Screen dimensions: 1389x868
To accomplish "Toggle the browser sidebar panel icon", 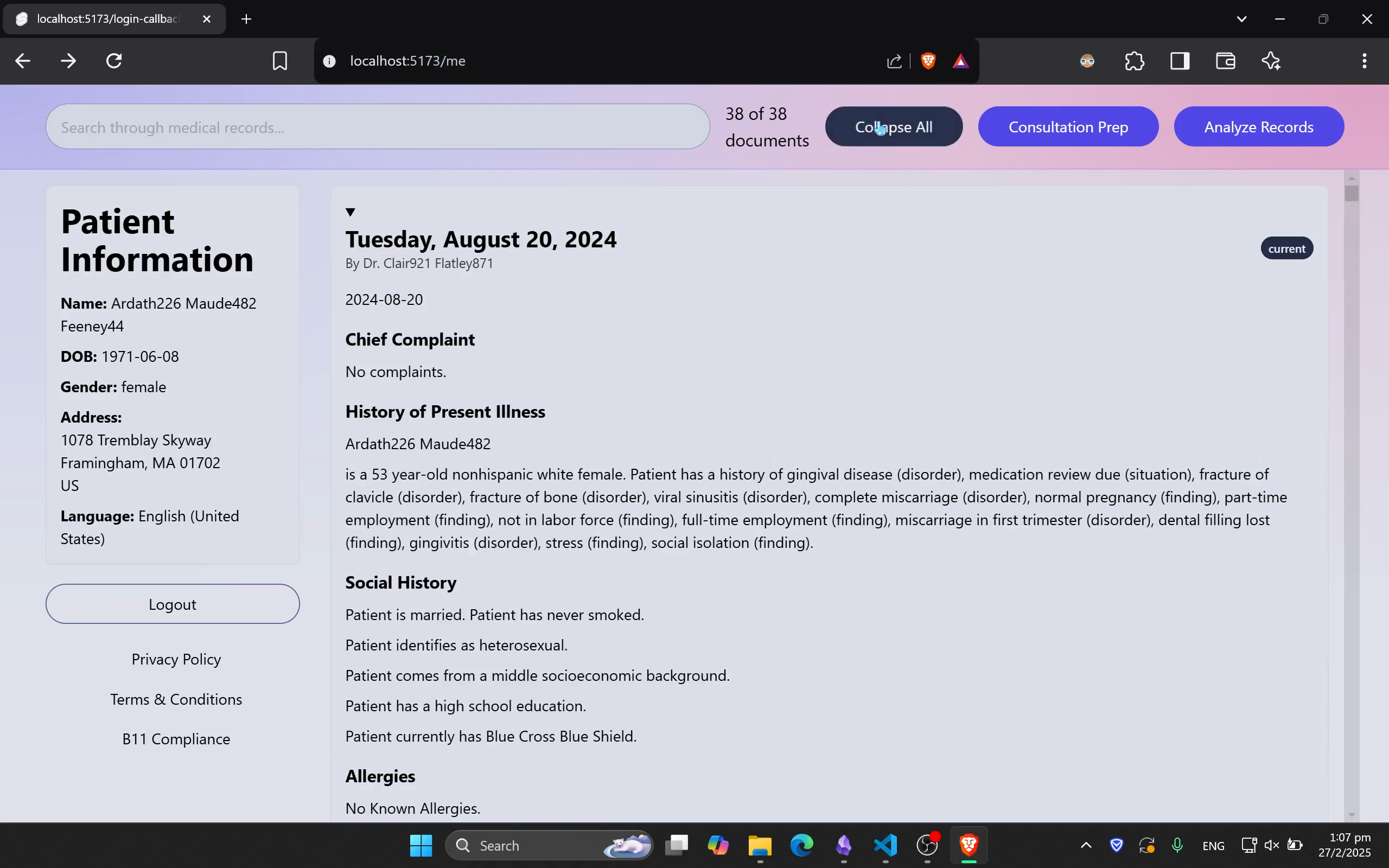I will coord(1180,61).
